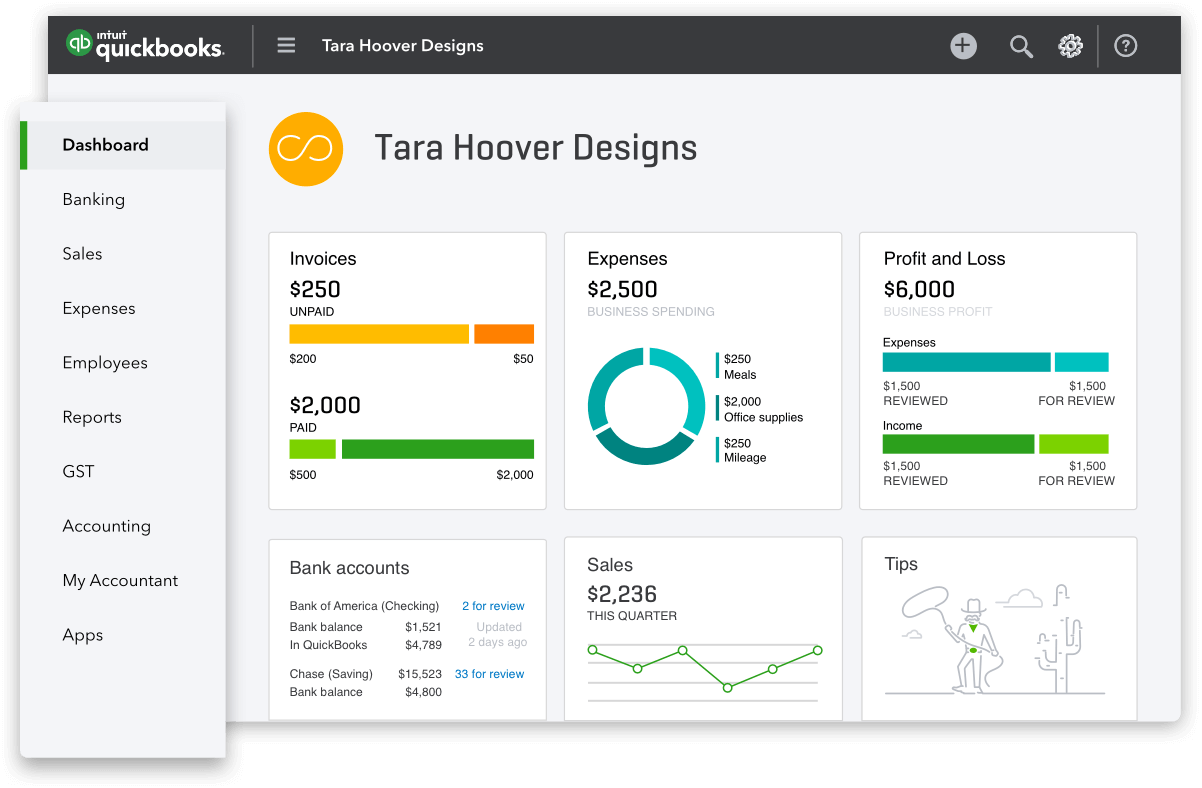
Task: Click the $2,500 business spending amount
Action: pyautogui.click(x=622, y=290)
